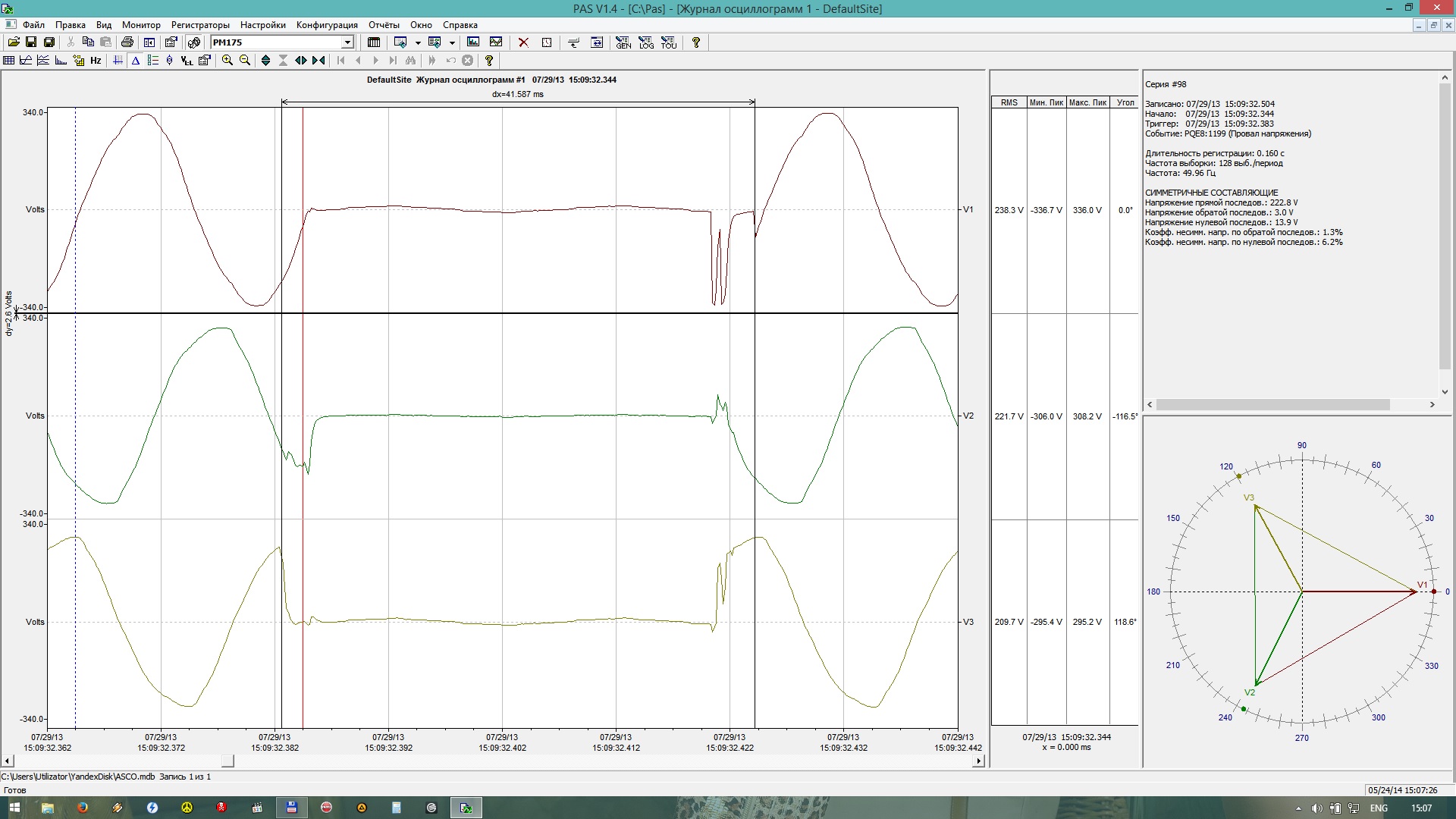Click the Windows taskbar PAS application icon

pos(466,807)
